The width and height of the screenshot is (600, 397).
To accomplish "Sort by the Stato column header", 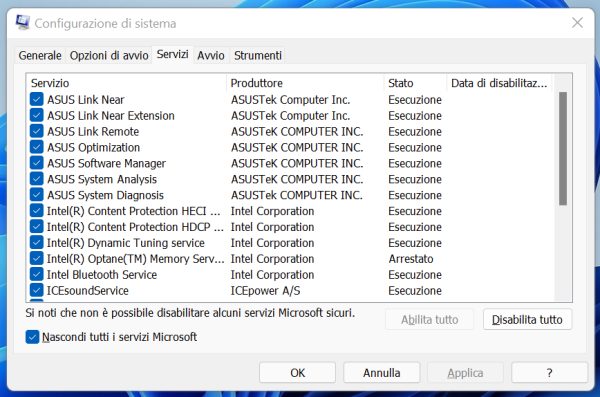I will tap(415, 83).
